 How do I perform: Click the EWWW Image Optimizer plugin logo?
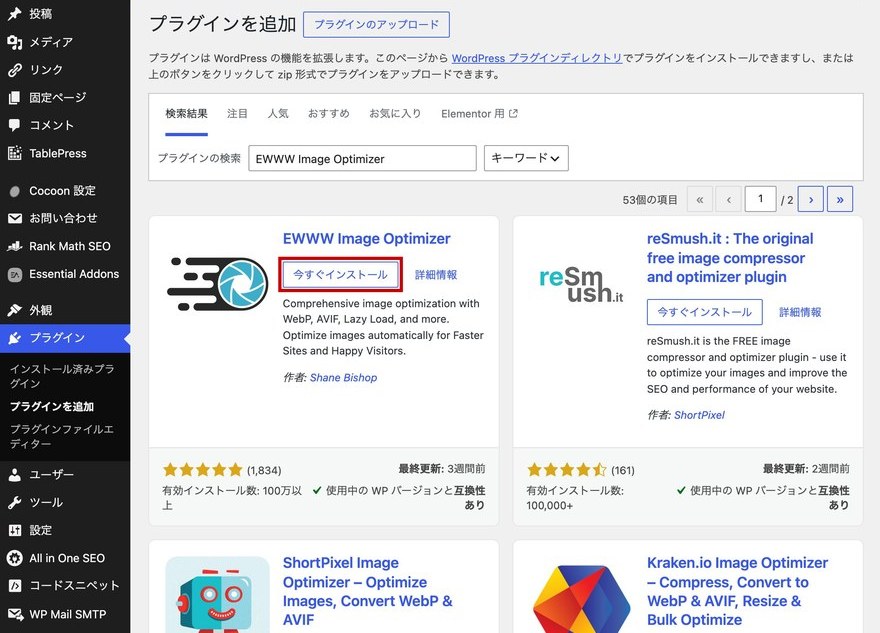pos(218,284)
